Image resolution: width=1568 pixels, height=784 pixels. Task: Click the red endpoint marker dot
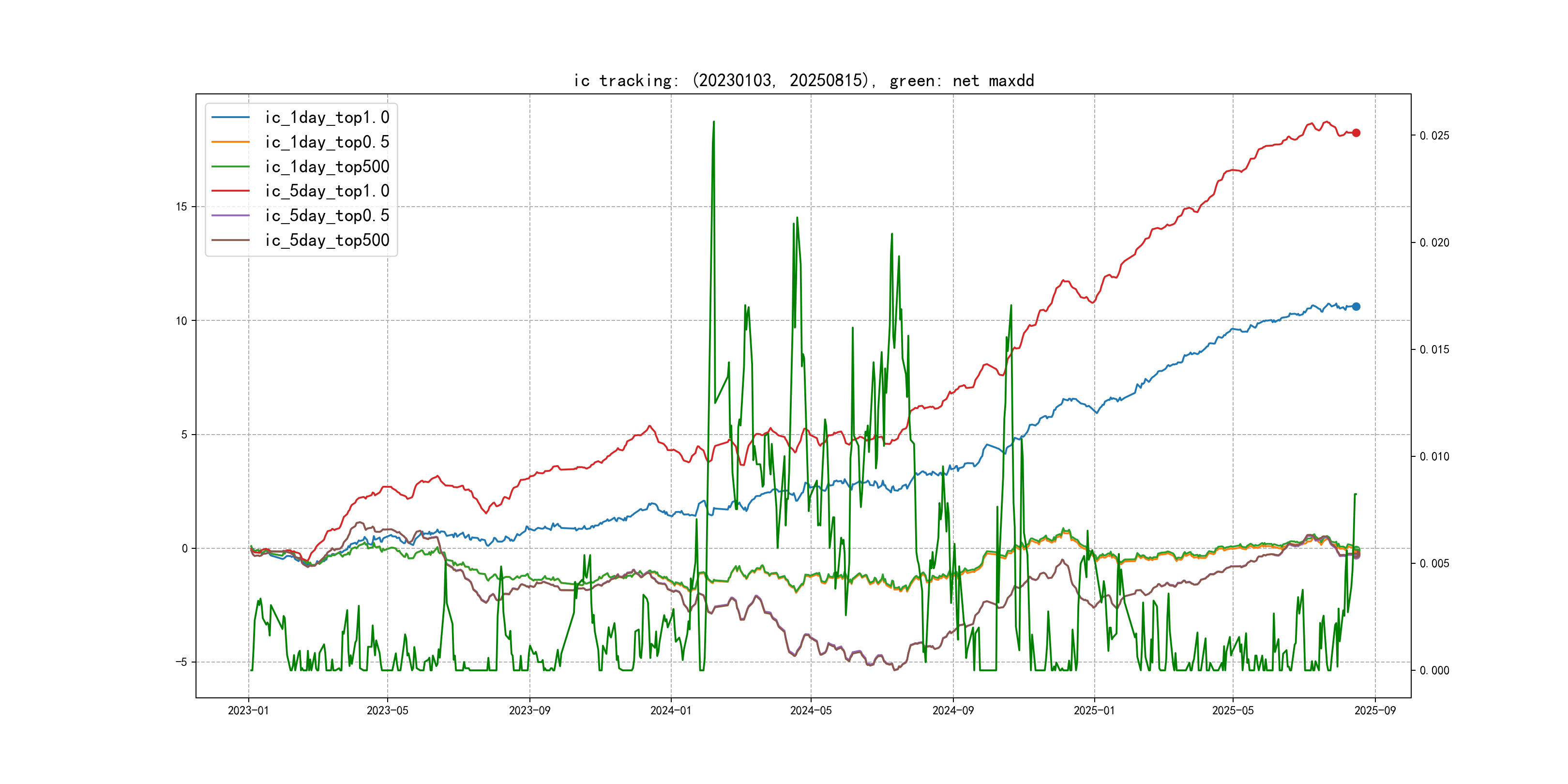[x=1356, y=133]
